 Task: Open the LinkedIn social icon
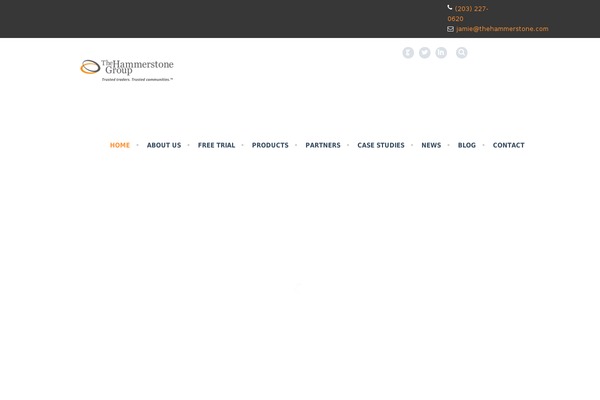[441, 52]
